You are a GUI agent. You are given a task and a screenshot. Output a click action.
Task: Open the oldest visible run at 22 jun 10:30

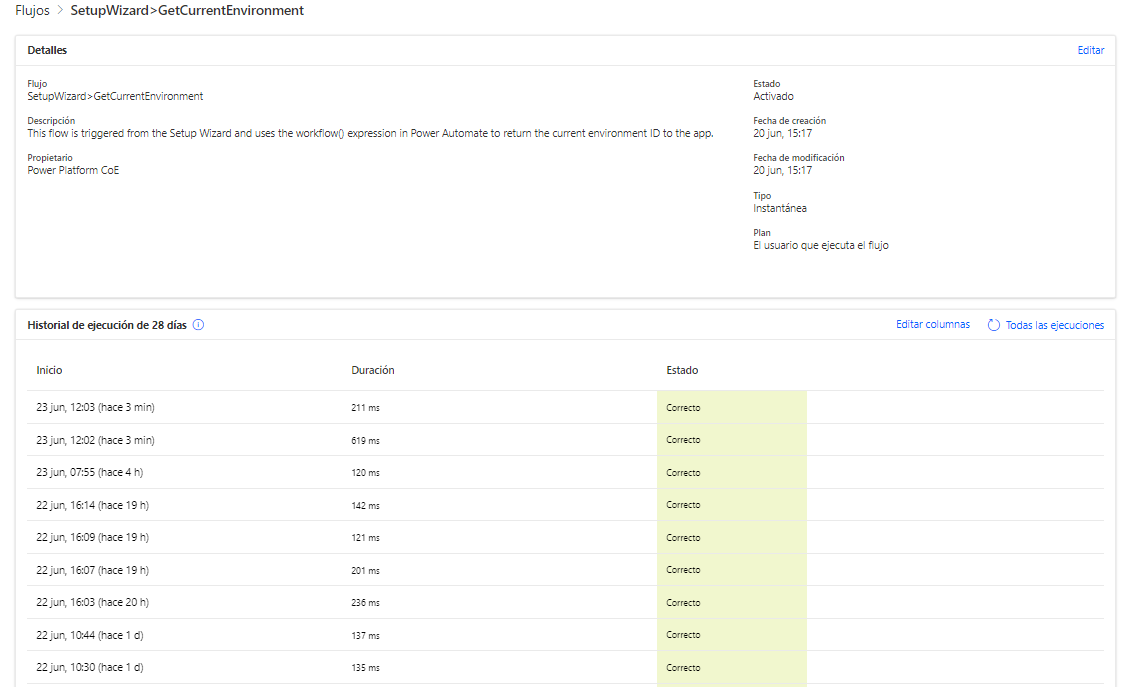click(x=88, y=667)
